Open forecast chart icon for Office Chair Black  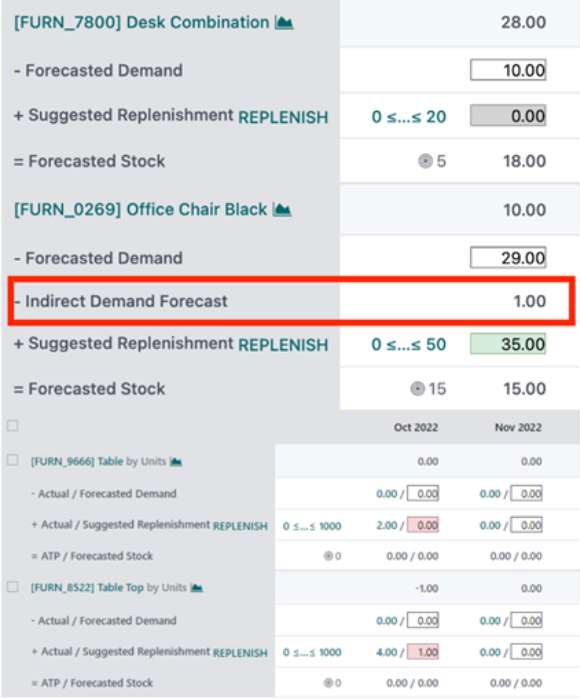(x=282, y=209)
